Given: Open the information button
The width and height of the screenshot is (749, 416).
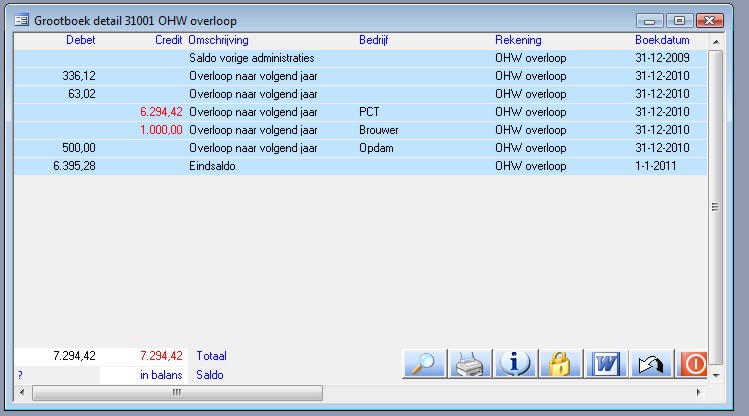Looking at the screenshot, I should click(516, 363).
